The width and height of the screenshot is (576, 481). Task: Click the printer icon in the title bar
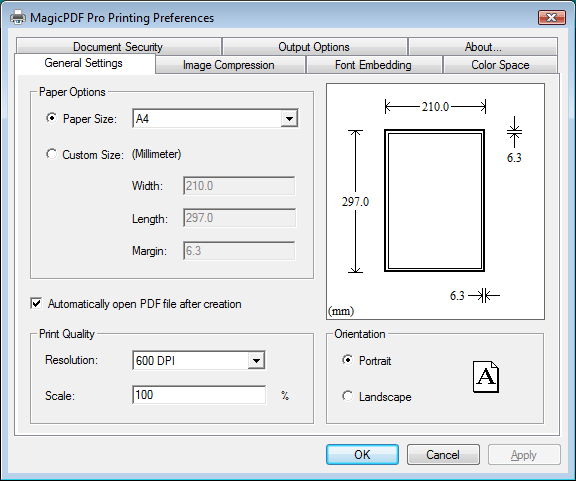click(x=18, y=17)
